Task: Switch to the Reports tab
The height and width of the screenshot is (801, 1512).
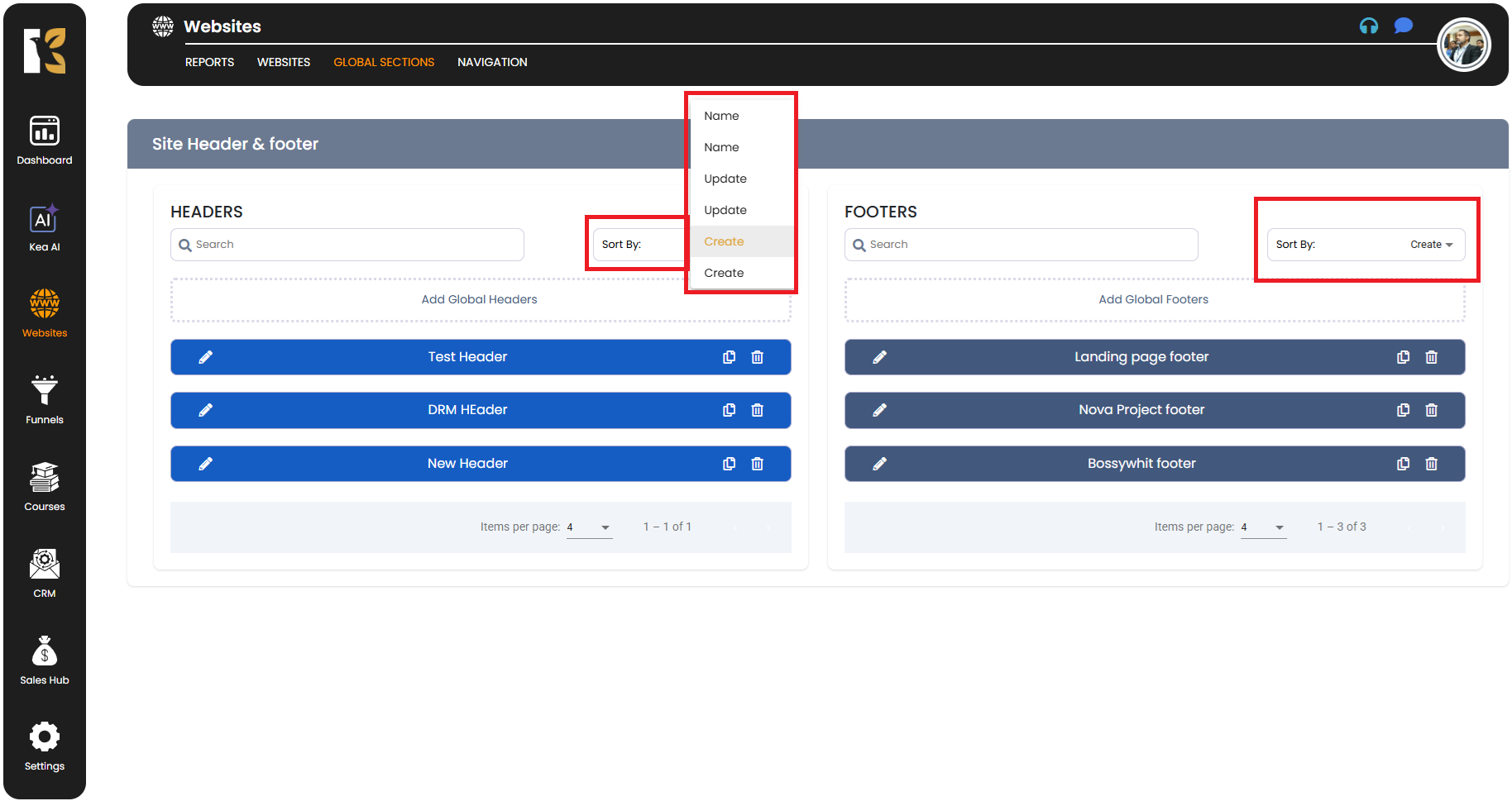Action: 209,62
